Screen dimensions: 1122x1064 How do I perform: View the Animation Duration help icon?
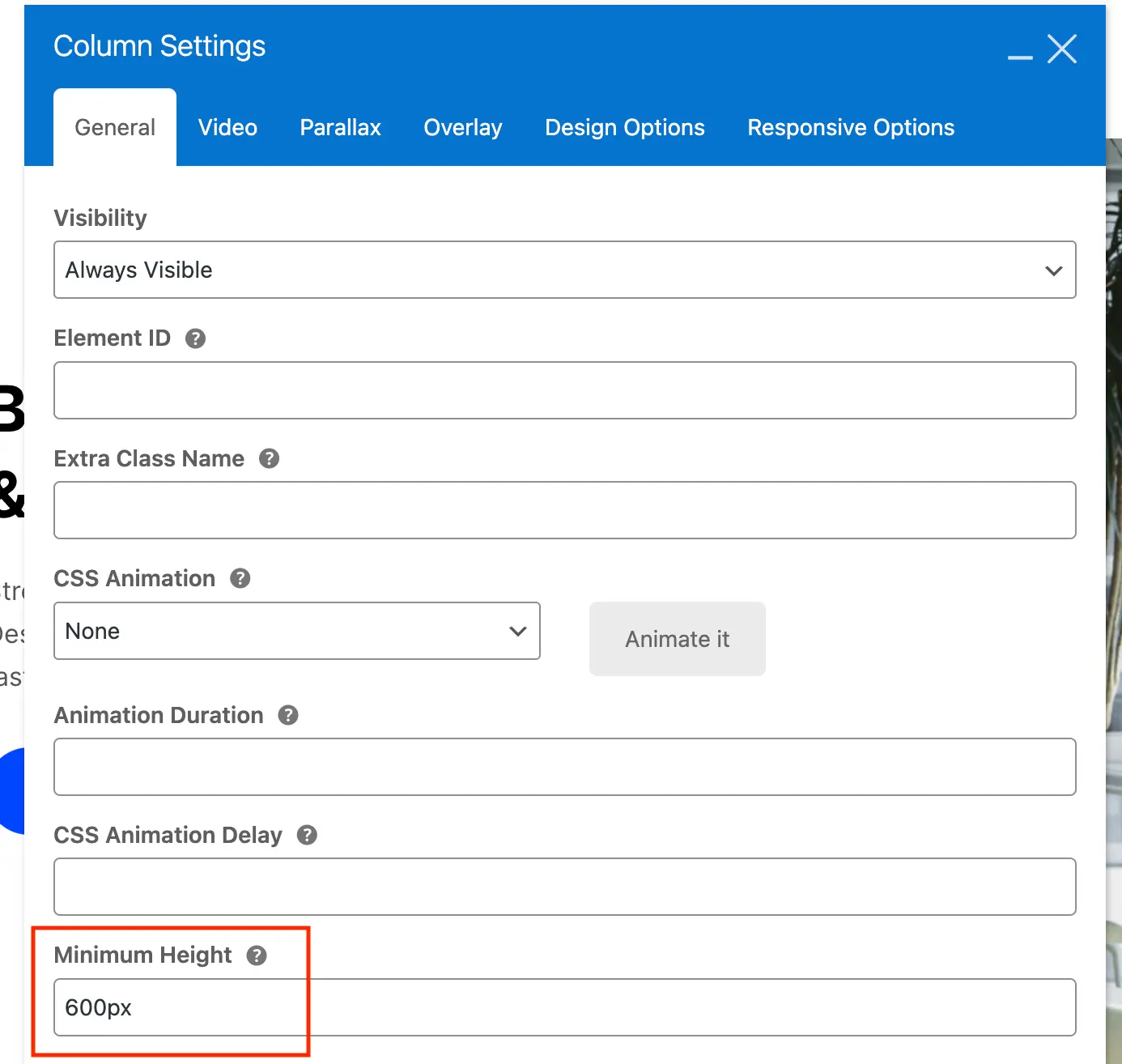[x=288, y=716]
